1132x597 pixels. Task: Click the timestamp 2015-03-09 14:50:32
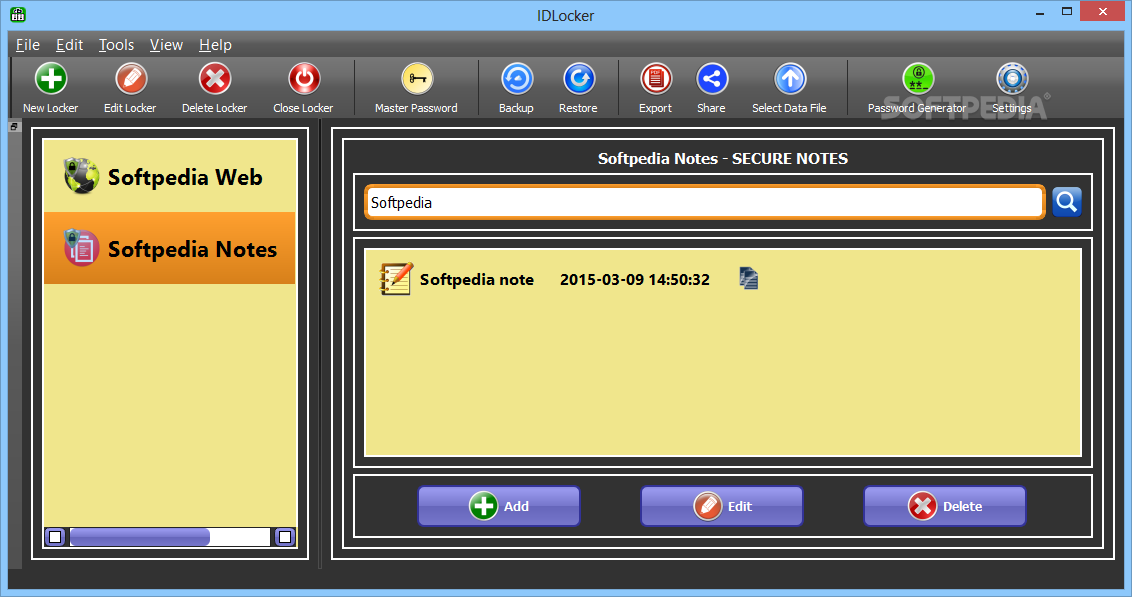coord(635,279)
